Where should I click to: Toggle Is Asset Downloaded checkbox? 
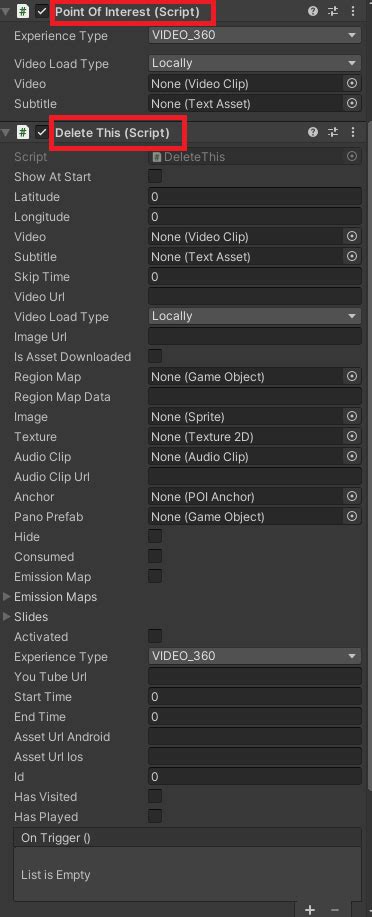pyautogui.click(x=155, y=356)
